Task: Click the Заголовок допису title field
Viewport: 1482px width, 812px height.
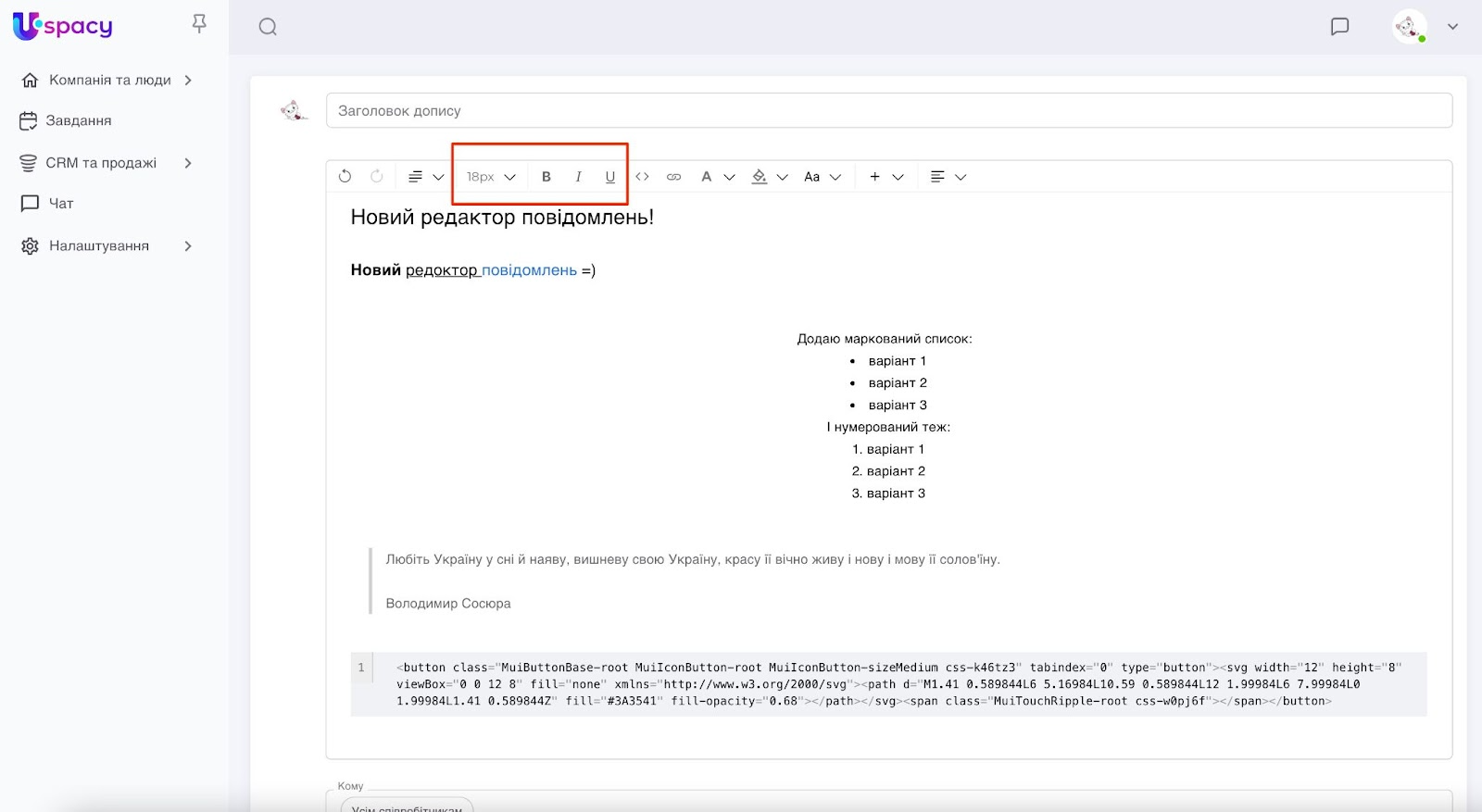Action: pos(888,111)
